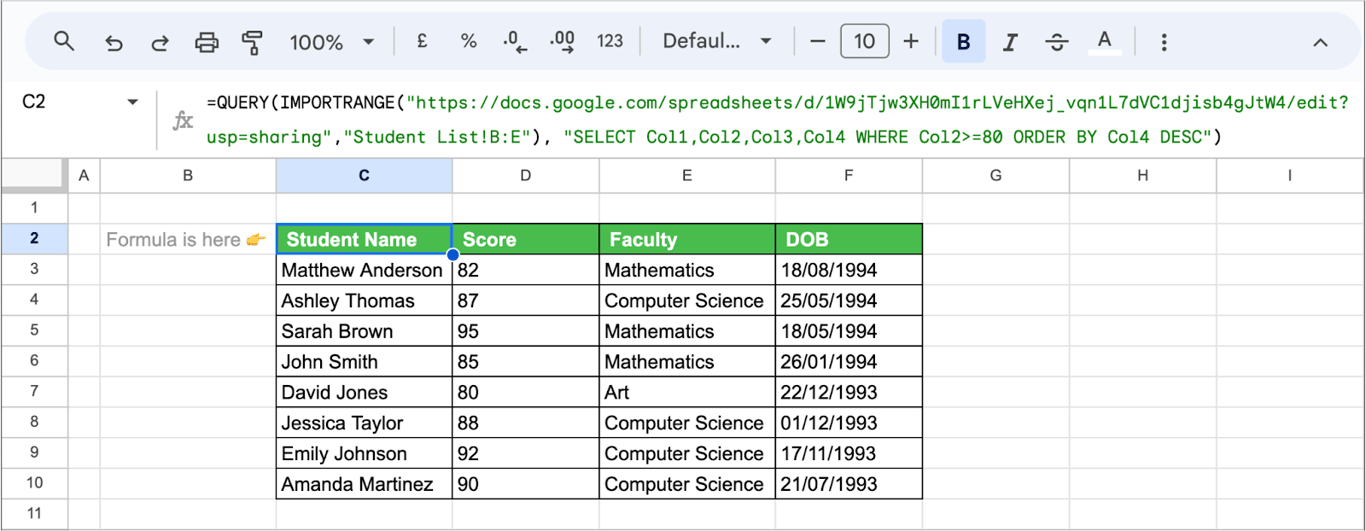Open the more options three-dot menu
The image size is (1366, 531).
click(x=1164, y=42)
